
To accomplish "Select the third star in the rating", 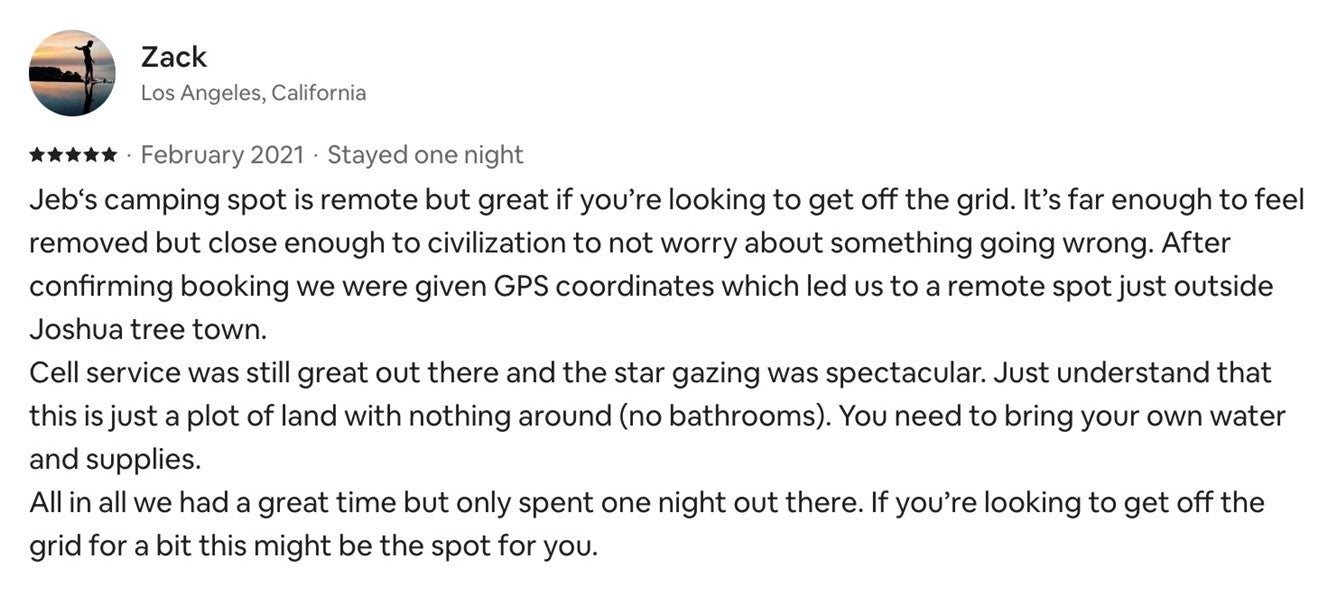I will [x=73, y=155].
